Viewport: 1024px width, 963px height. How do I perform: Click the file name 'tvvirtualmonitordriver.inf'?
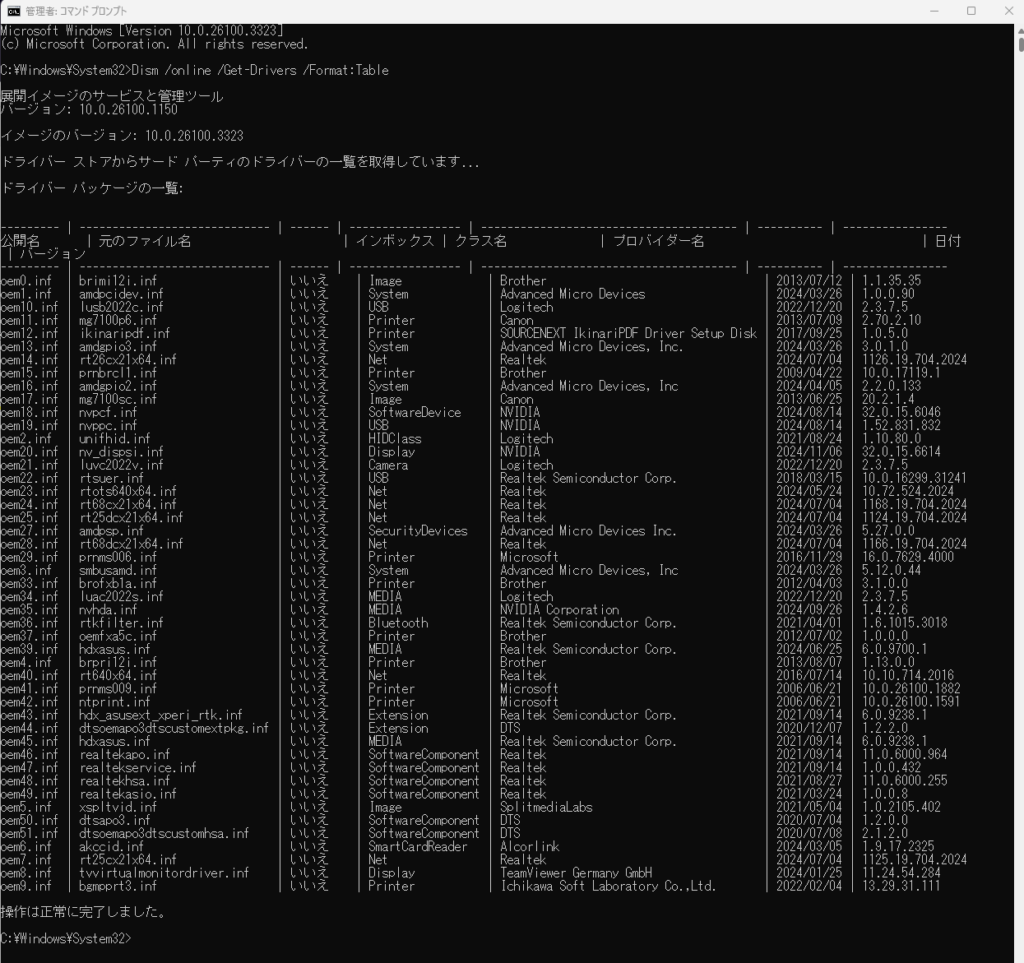tap(164, 873)
